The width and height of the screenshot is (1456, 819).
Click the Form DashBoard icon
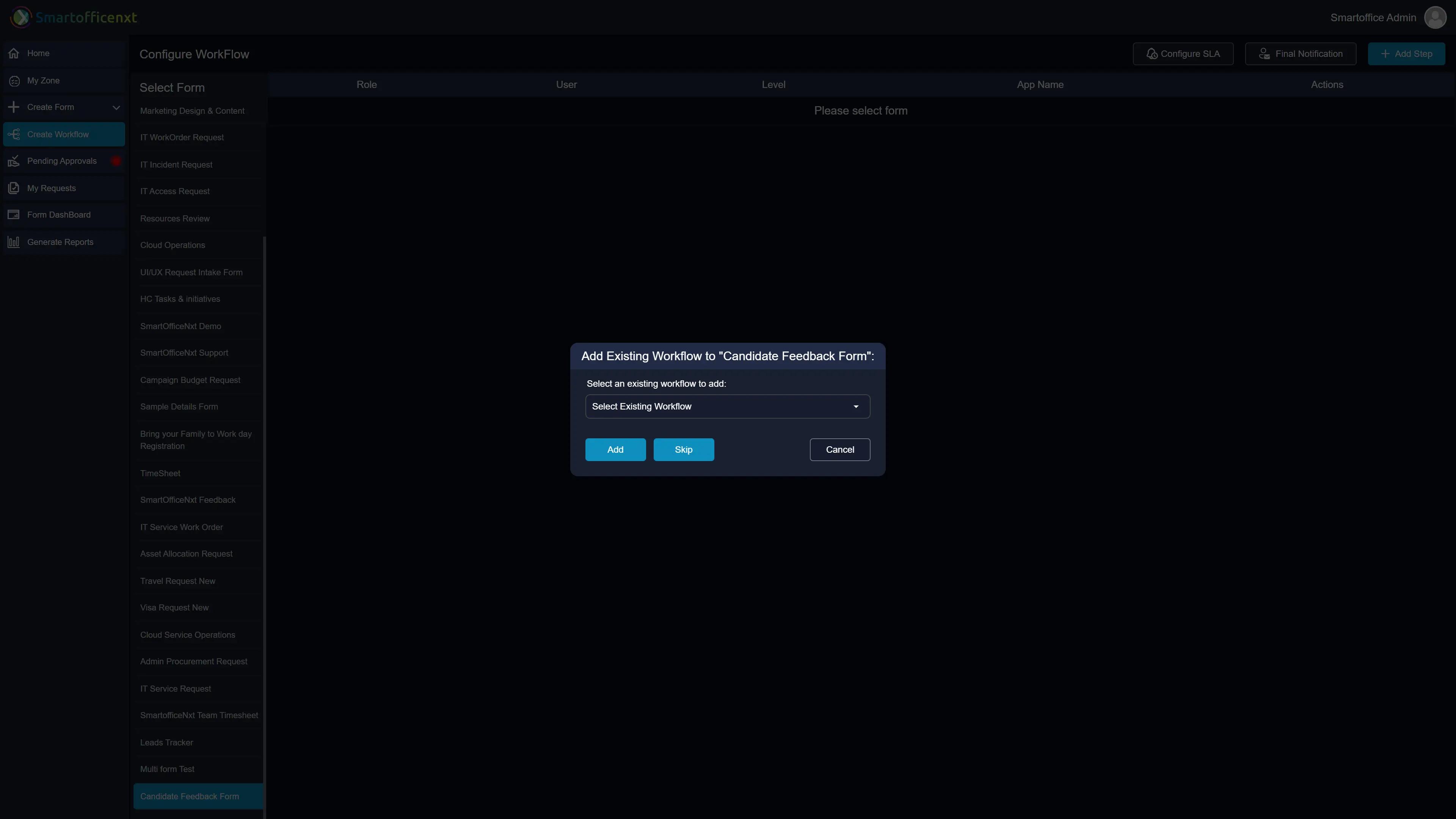point(14,215)
